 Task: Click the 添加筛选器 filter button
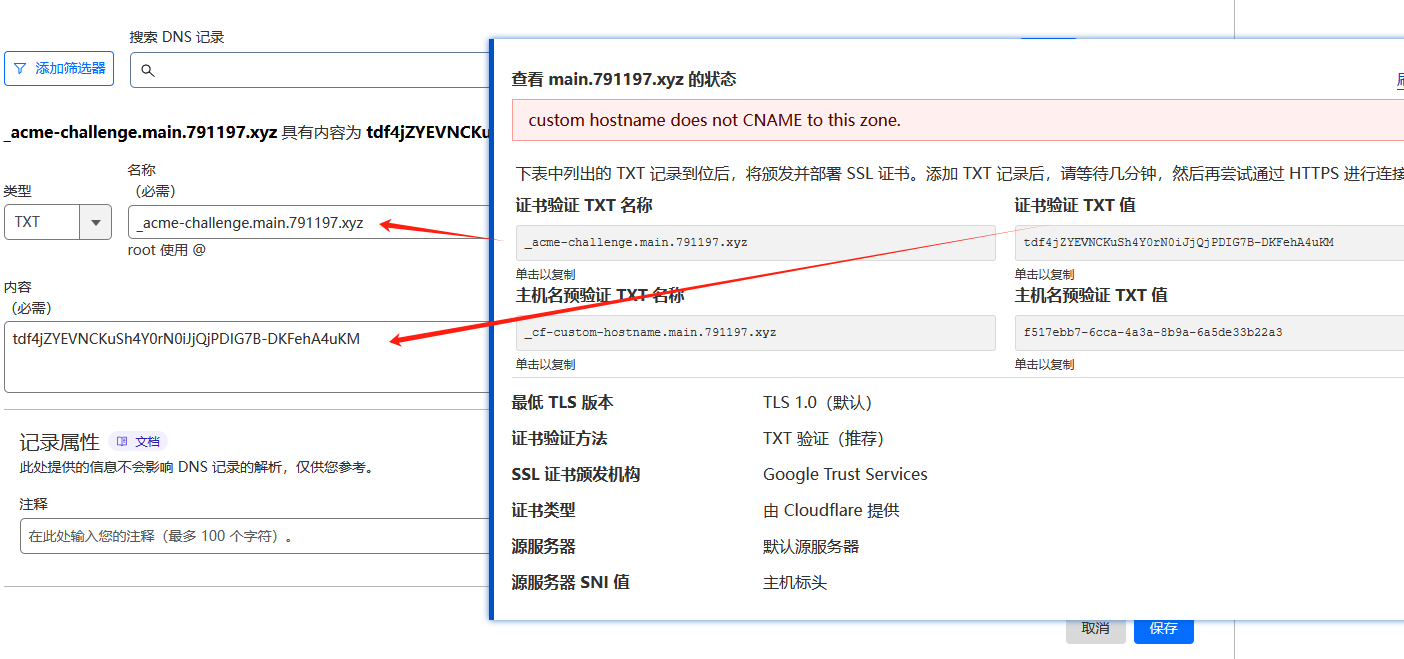click(59, 69)
